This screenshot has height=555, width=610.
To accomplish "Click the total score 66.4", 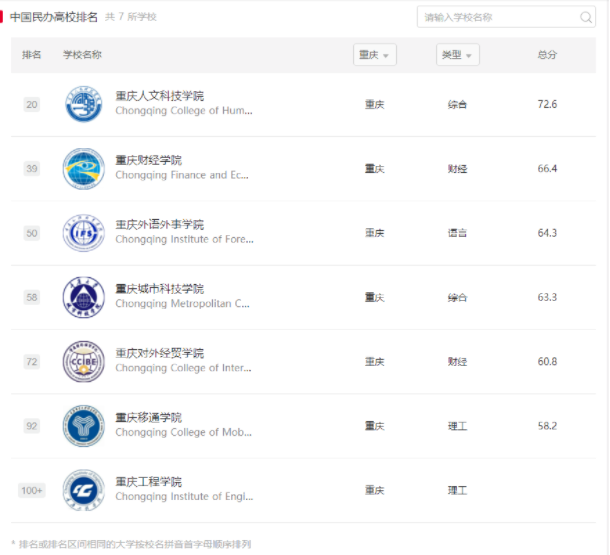I will click(547, 168).
